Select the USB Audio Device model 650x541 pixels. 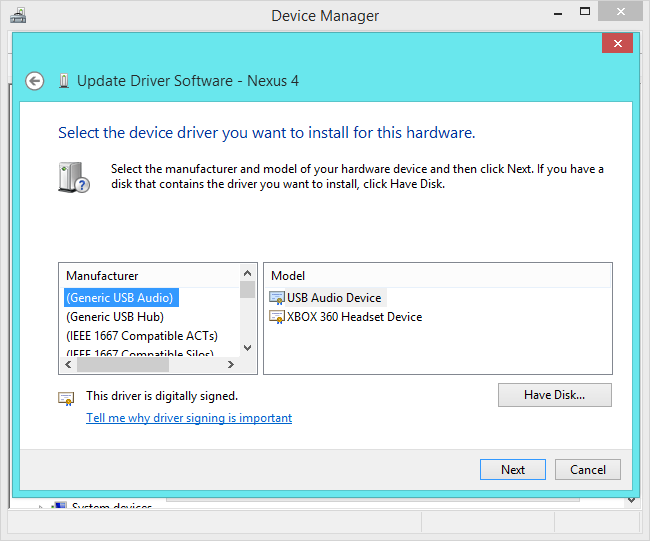[x=334, y=297]
